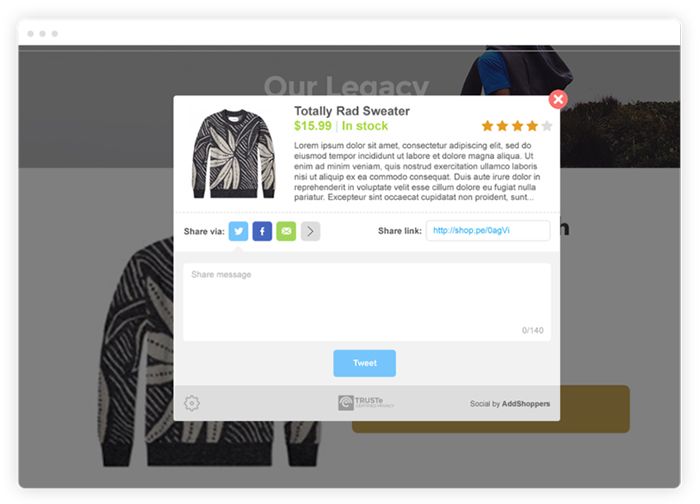The image size is (700, 504).
Task: Share via the green email icon
Action: pos(286,231)
